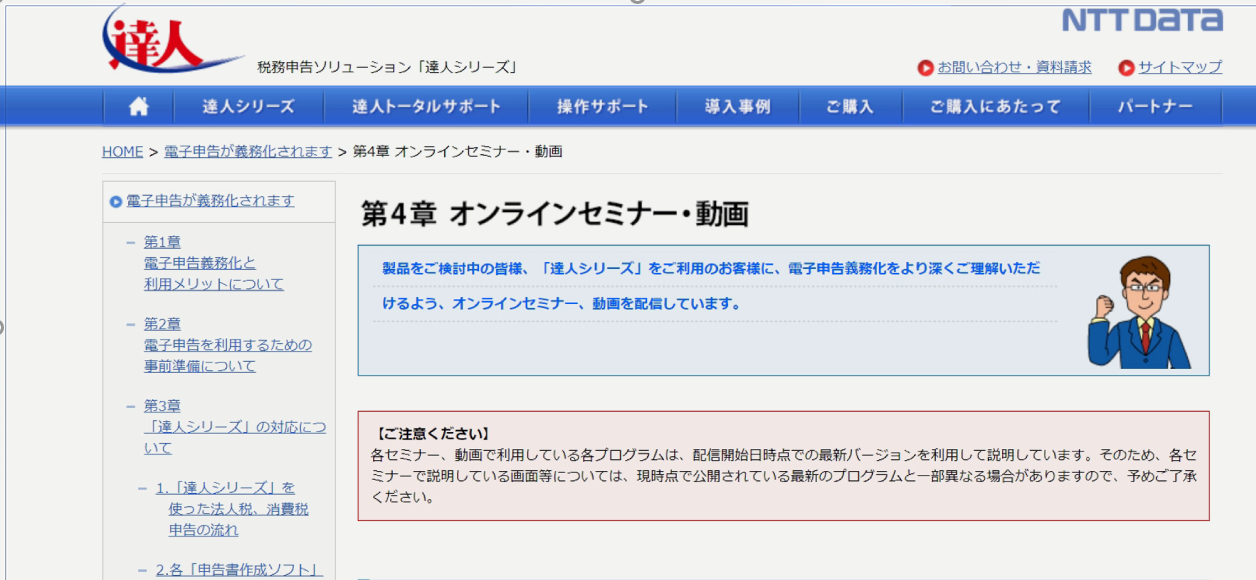The width and height of the screenshot is (1256, 580).
Task: Open お問い合わせ・資料請求 link
Action: point(1015,67)
